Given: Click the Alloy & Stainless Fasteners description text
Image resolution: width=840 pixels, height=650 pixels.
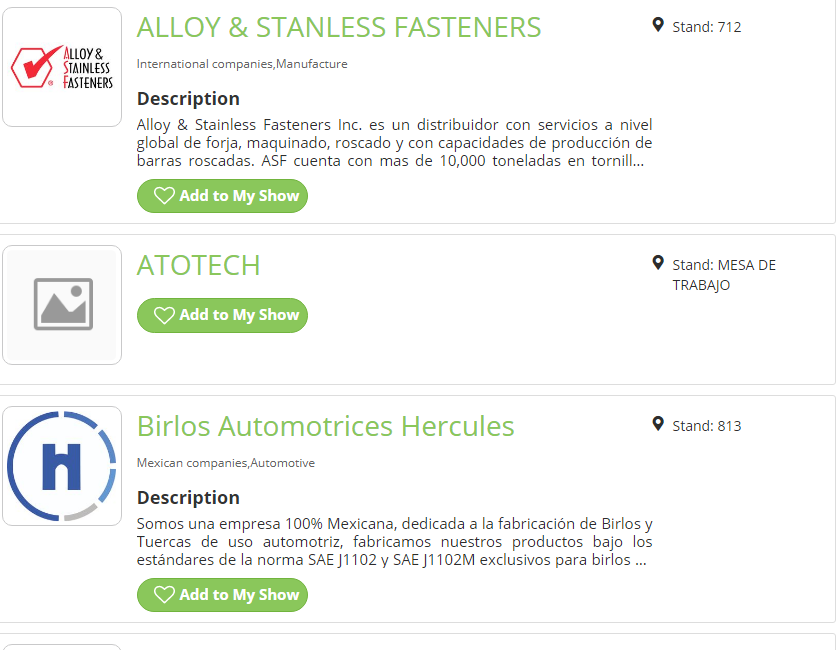Looking at the screenshot, I should point(394,143).
